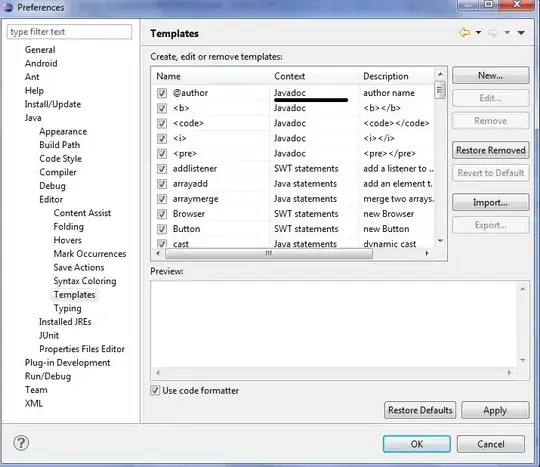Click the template list scroll-up arrow
Screen dimensions: 540x467
click(x=440, y=74)
